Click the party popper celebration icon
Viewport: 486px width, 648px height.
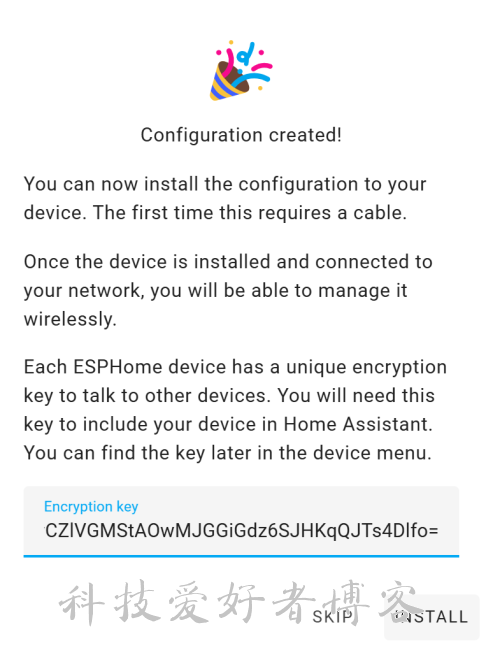241,71
